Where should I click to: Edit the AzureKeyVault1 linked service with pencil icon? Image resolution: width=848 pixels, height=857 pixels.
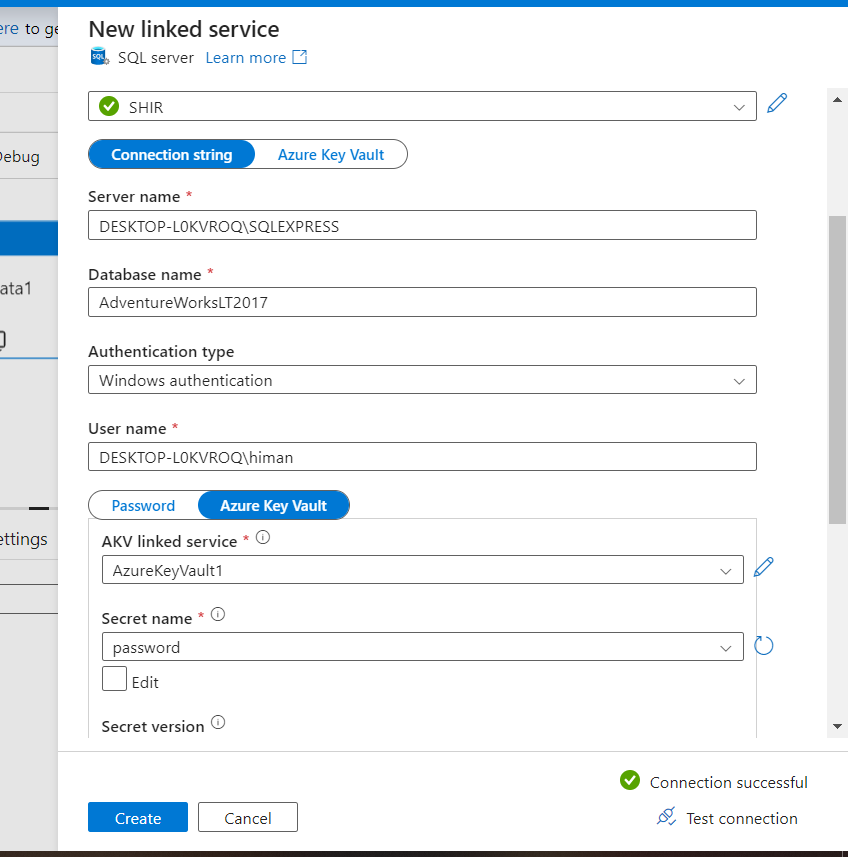(x=763, y=567)
